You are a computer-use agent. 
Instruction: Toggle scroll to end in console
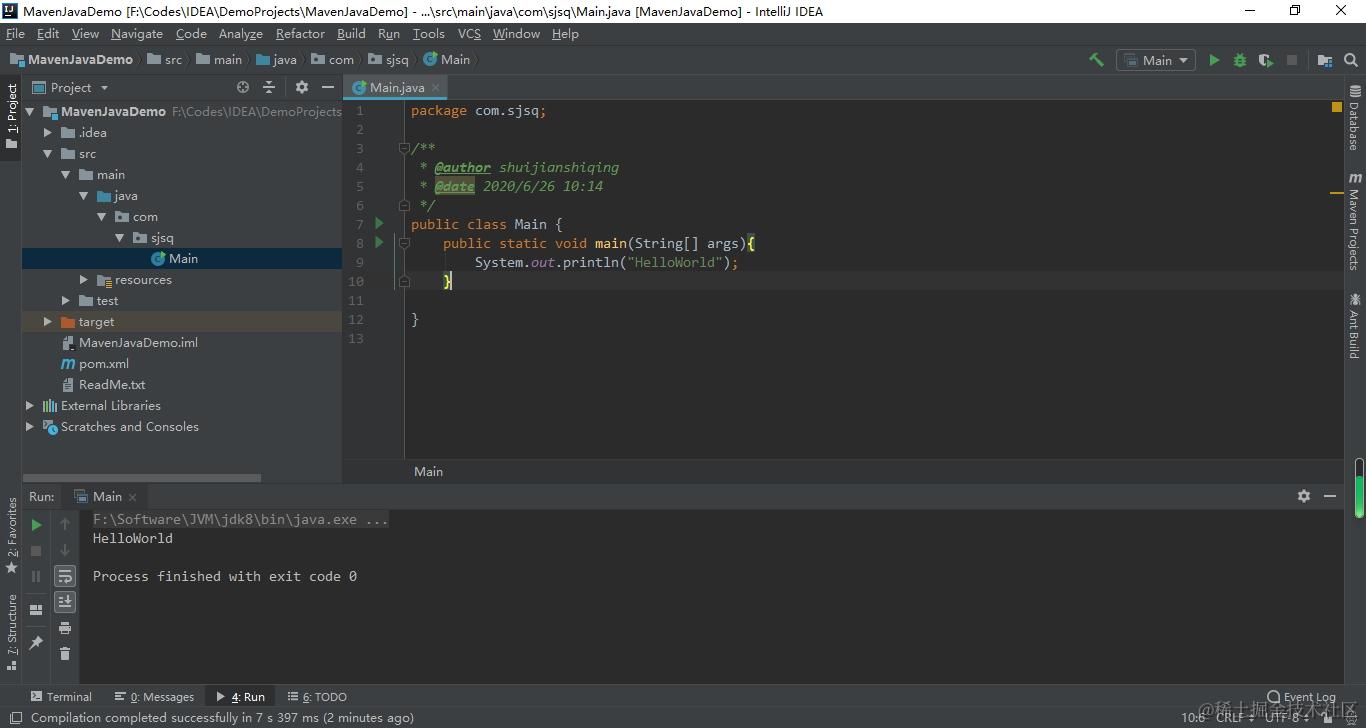tap(65, 602)
